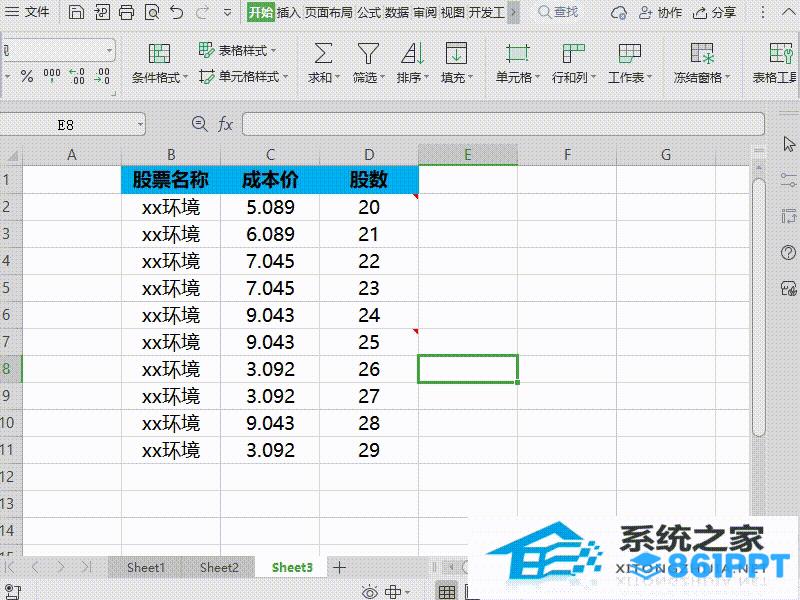Viewport: 800px width, 600px height.
Task: Expand the quick access toolbar customize arrow
Action: 228,12
